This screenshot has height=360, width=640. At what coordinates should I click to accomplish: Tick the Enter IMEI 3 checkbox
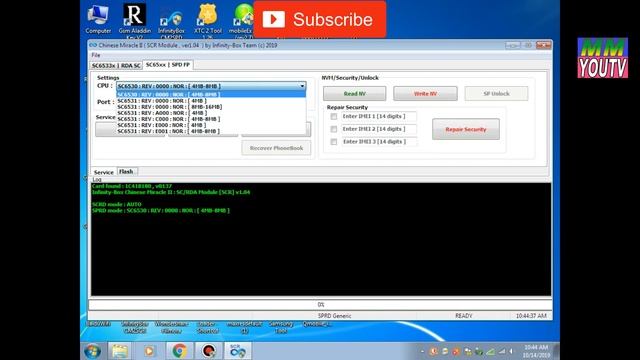point(334,142)
